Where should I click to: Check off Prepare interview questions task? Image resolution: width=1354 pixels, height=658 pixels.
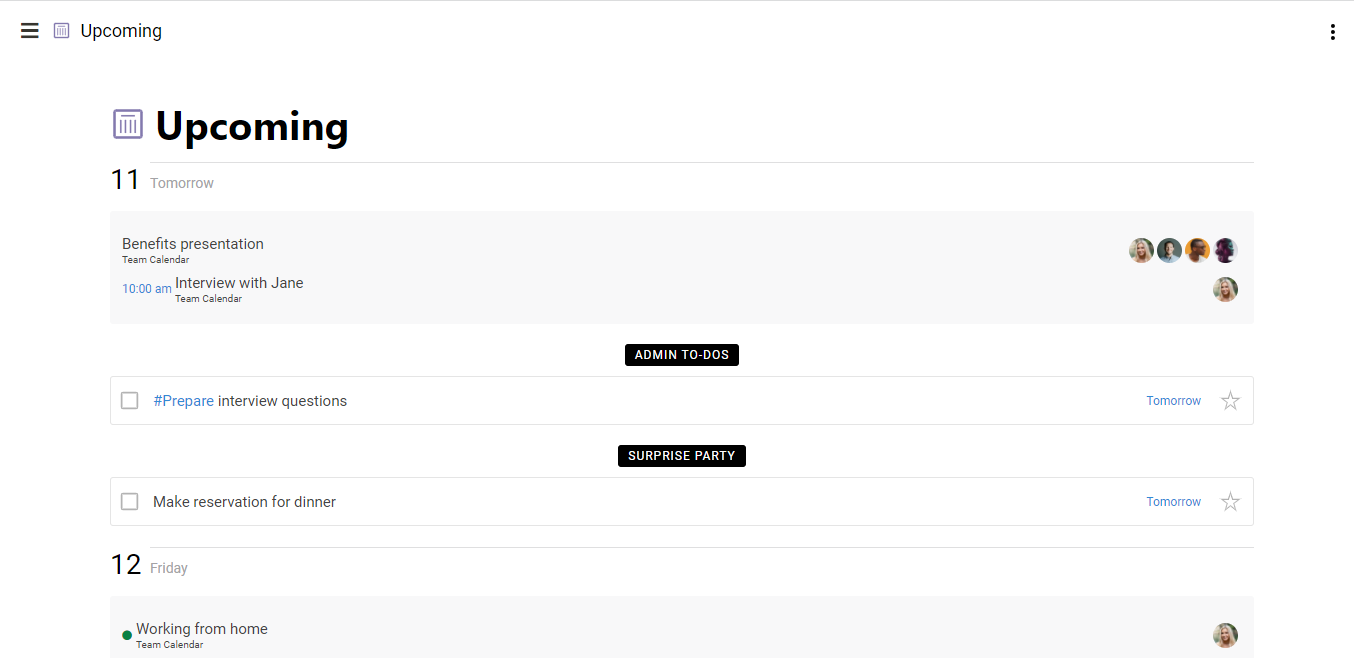coord(130,401)
